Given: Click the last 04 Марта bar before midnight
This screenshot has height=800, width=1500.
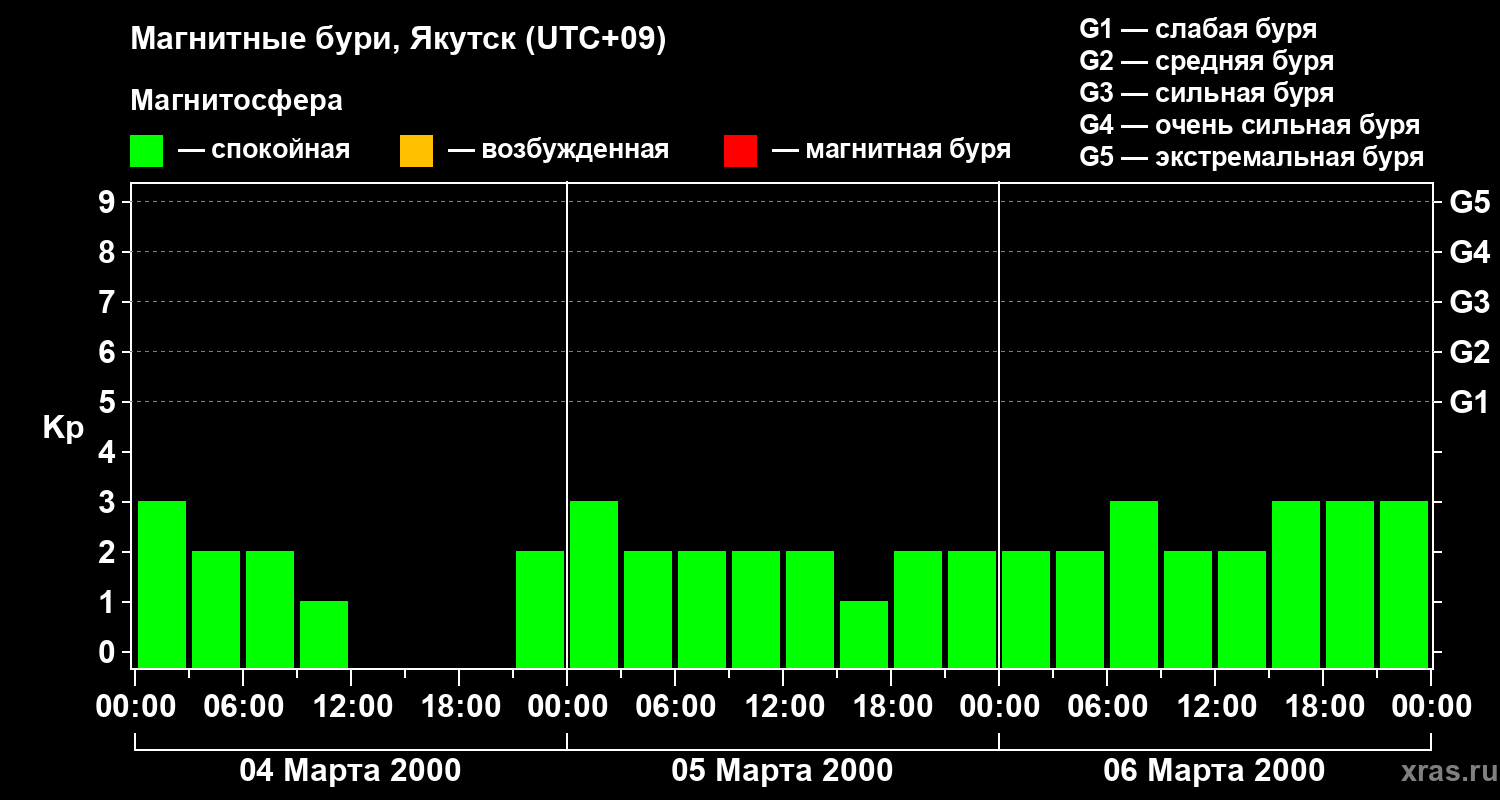Looking at the screenshot, I should point(540,609).
